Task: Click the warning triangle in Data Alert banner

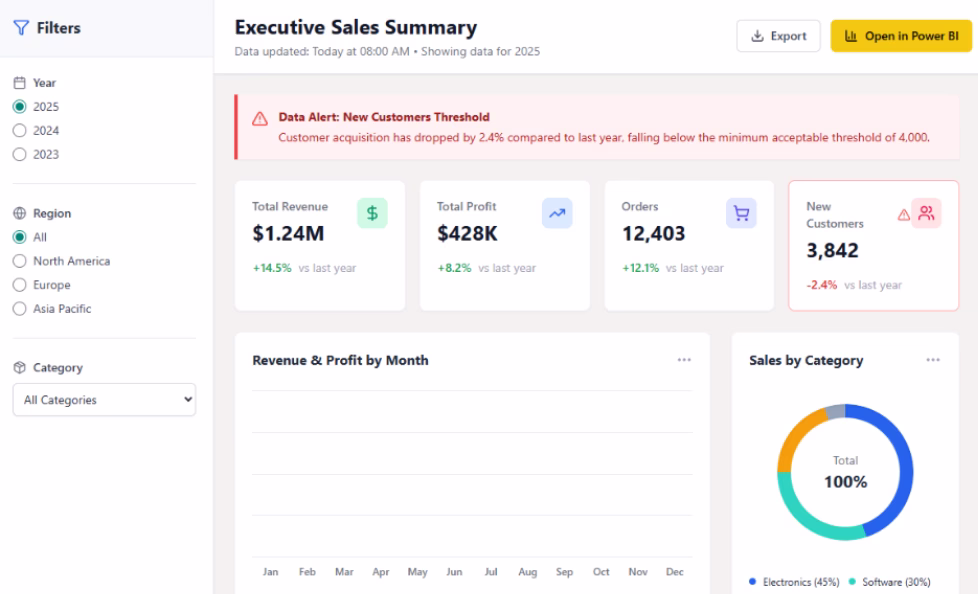Action: point(259,118)
